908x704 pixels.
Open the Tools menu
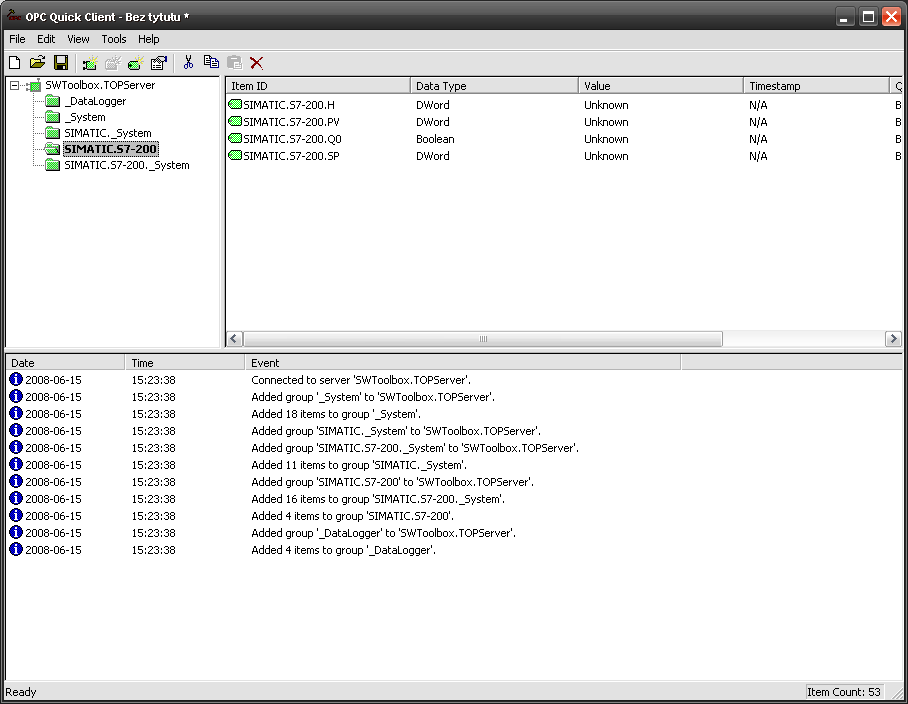[114, 39]
